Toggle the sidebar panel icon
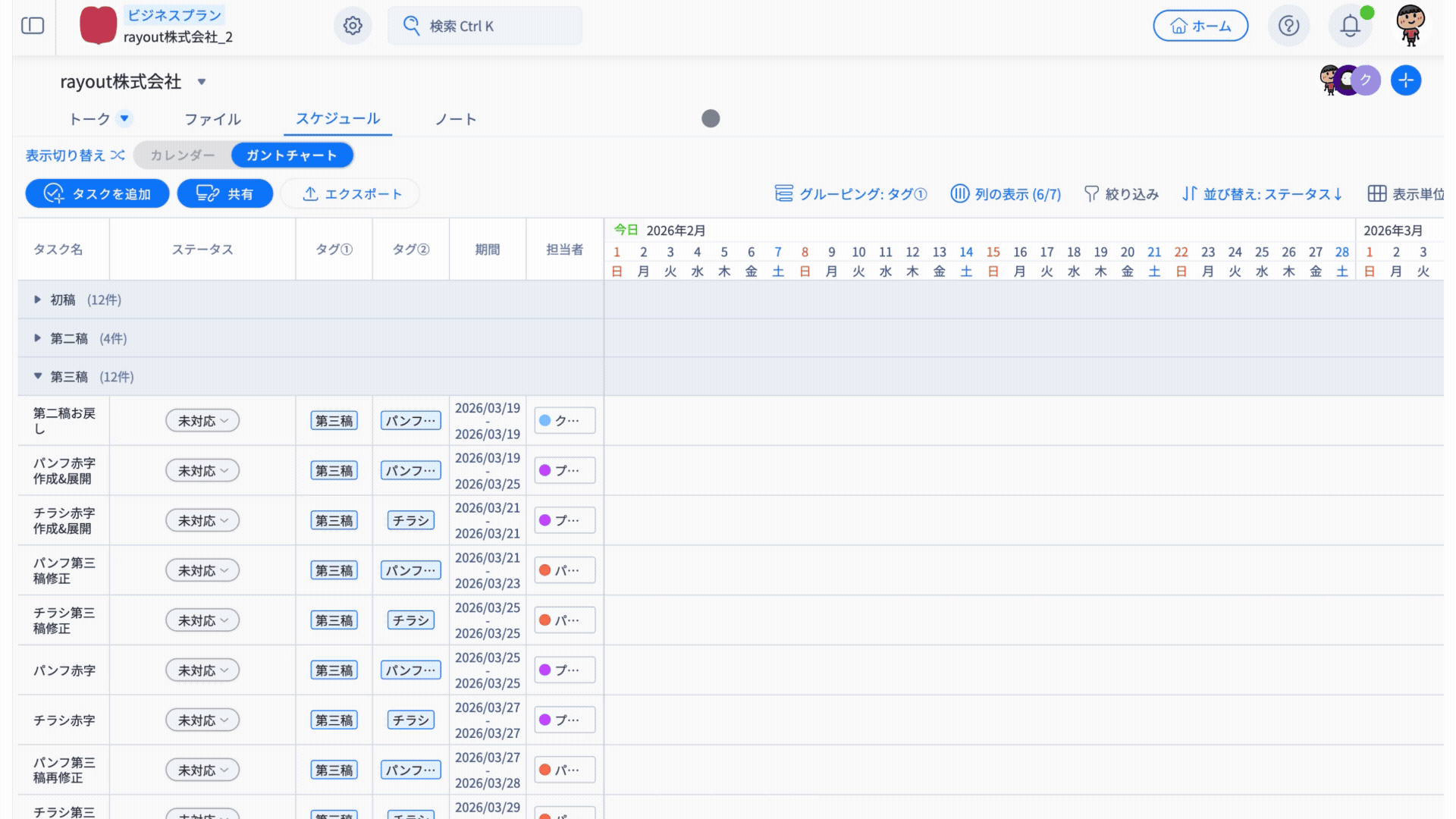This screenshot has width=1456, height=819. coord(33,26)
